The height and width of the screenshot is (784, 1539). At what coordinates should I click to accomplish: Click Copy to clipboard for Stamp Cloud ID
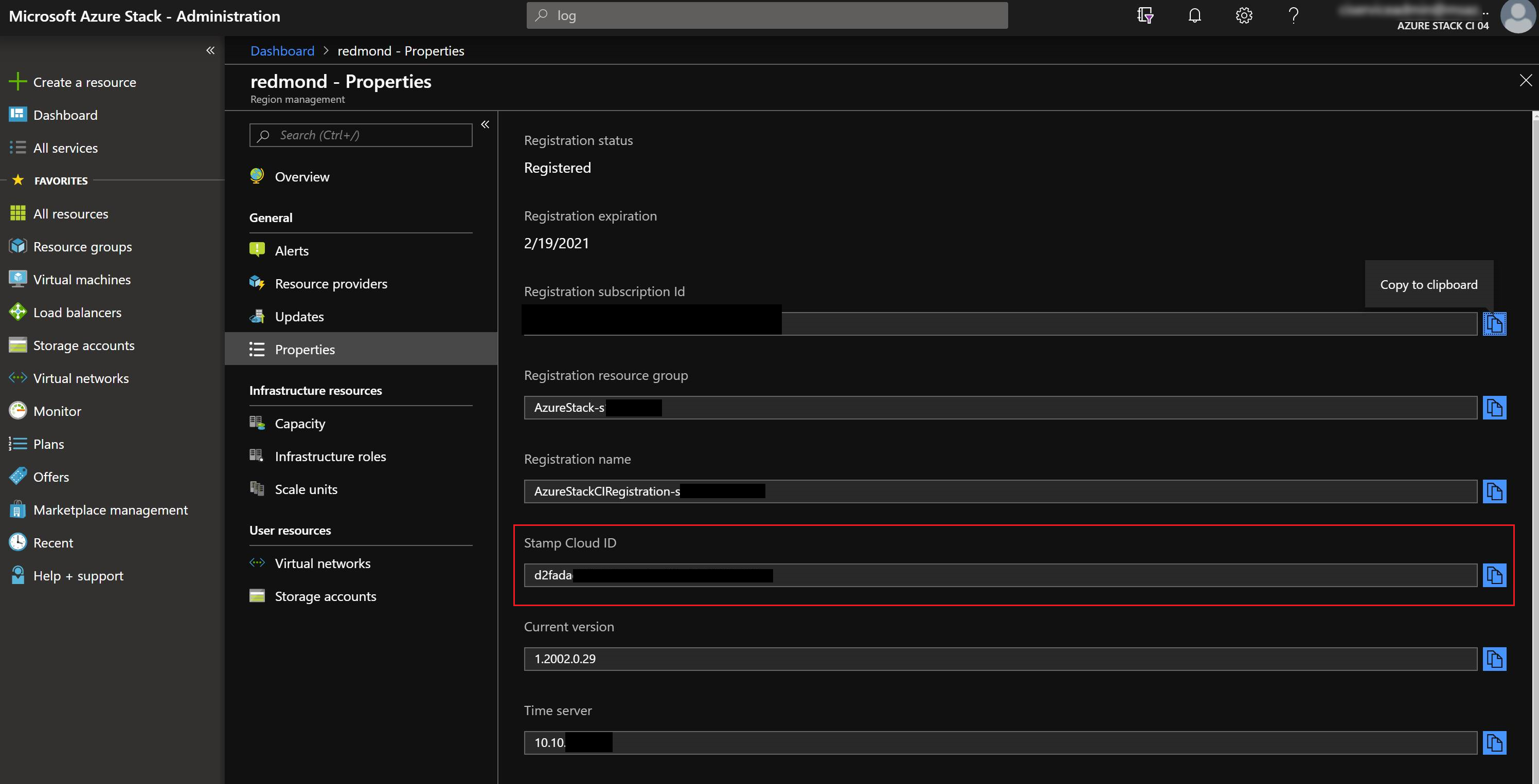(1495, 574)
